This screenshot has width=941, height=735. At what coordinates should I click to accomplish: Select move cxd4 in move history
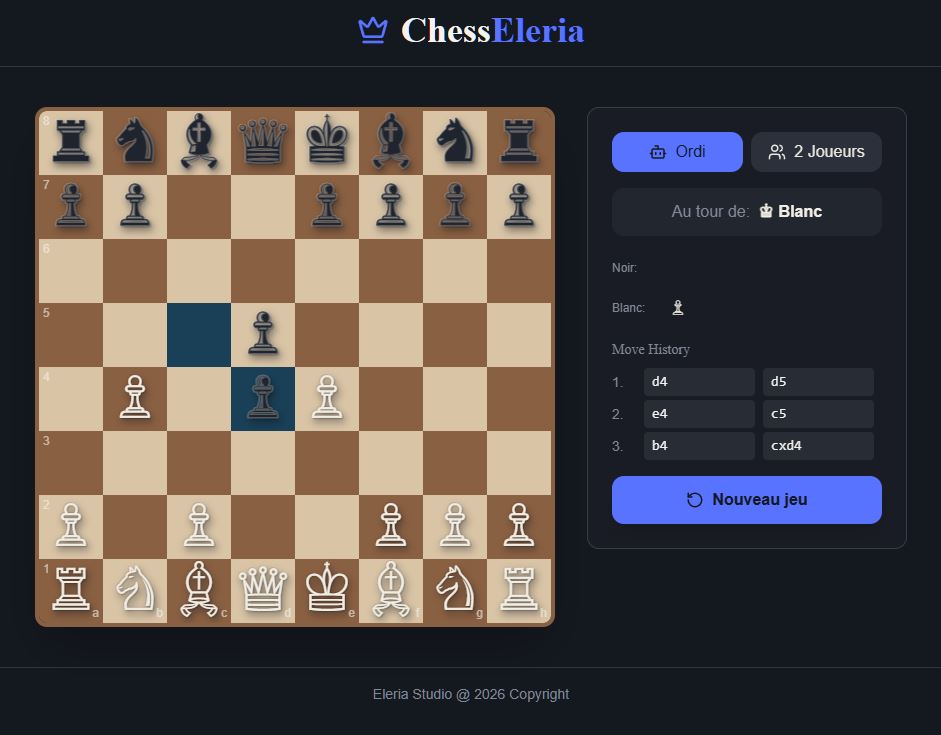pos(818,446)
